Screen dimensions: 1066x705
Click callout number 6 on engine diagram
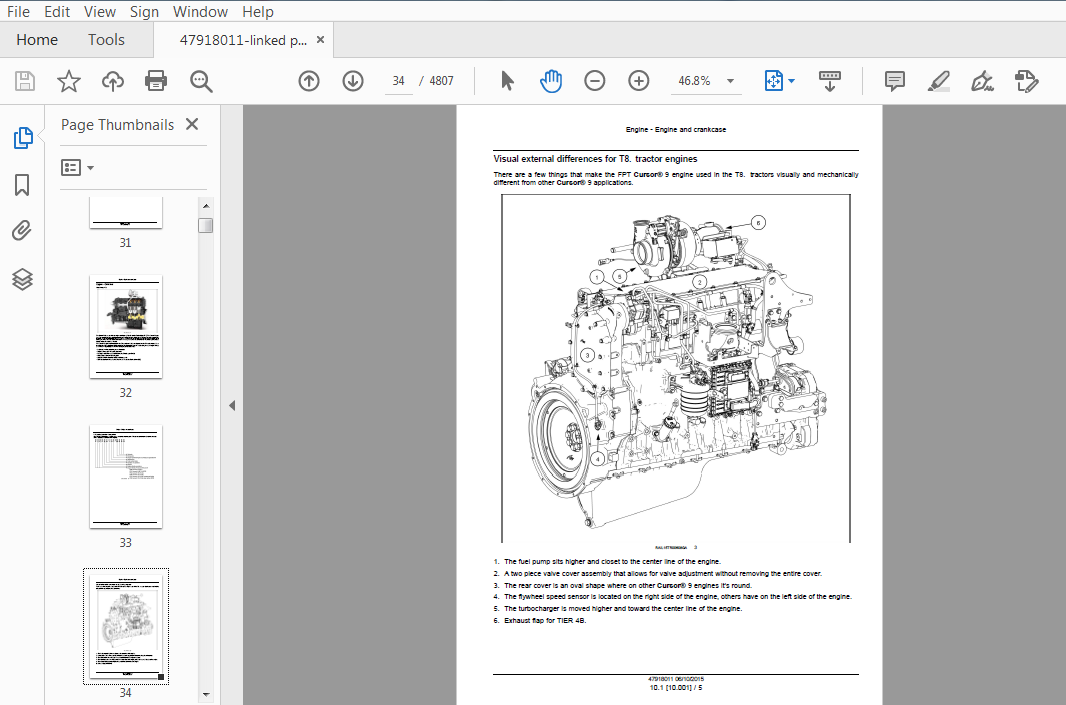[x=759, y=222]
